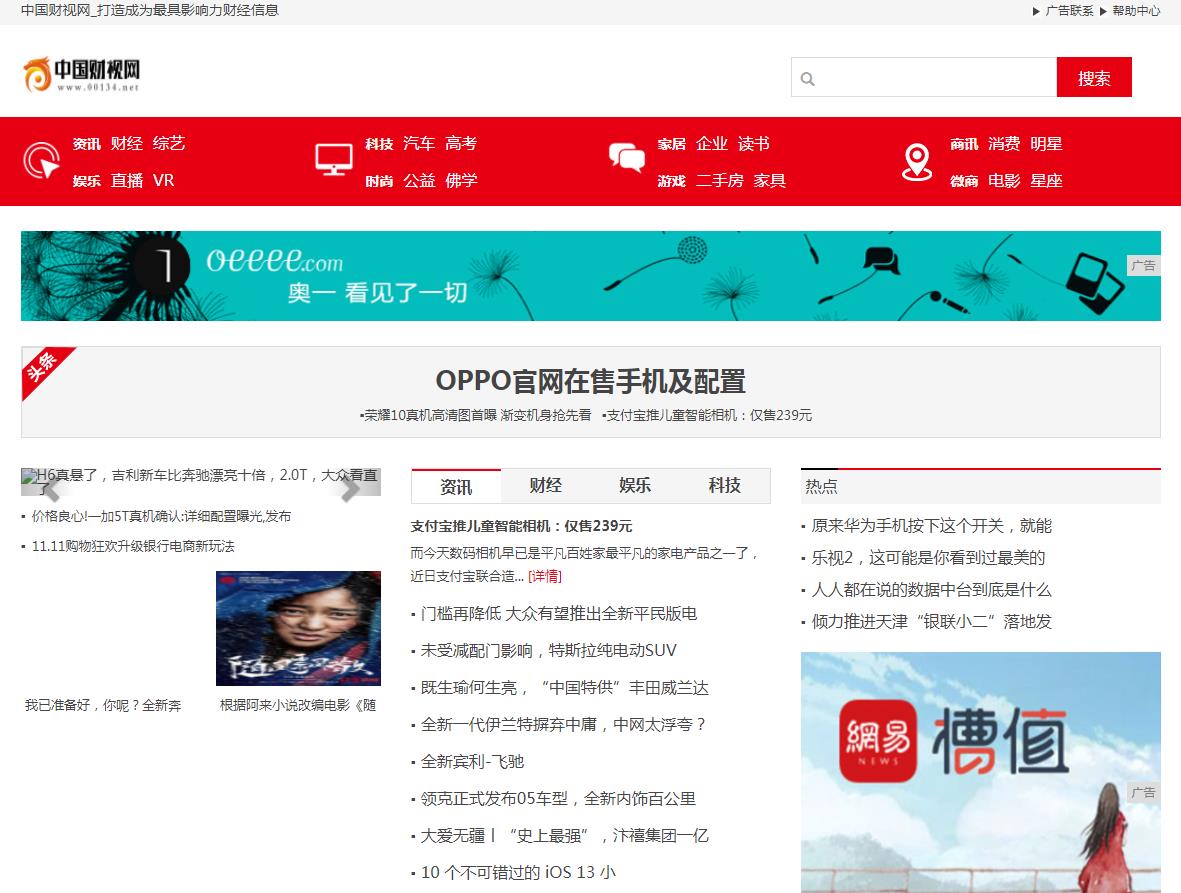Open the 消费 navigation item
Image resolution: width=1181 pixels, height=893 pixels.
coord(1004,143)
